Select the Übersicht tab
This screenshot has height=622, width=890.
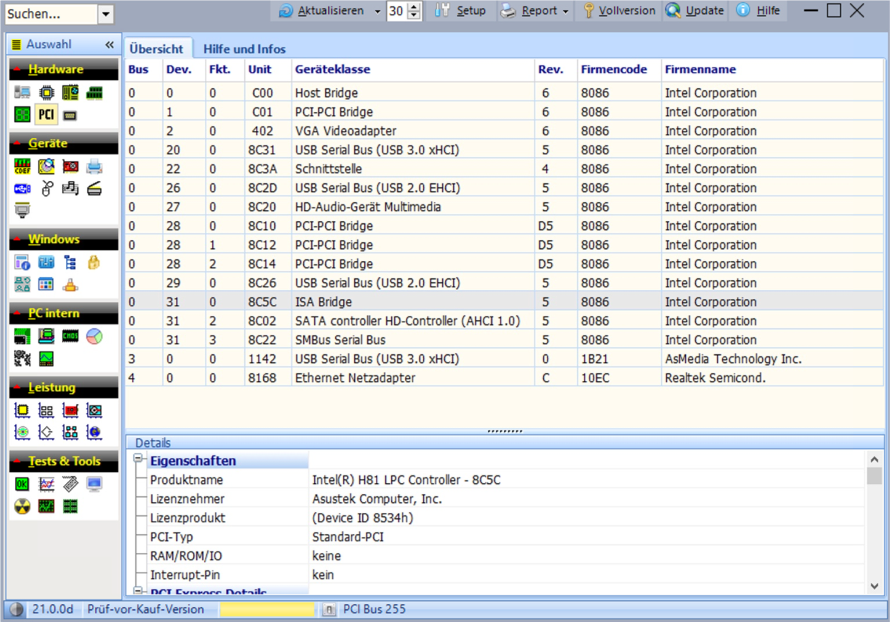tap(156, 49)
